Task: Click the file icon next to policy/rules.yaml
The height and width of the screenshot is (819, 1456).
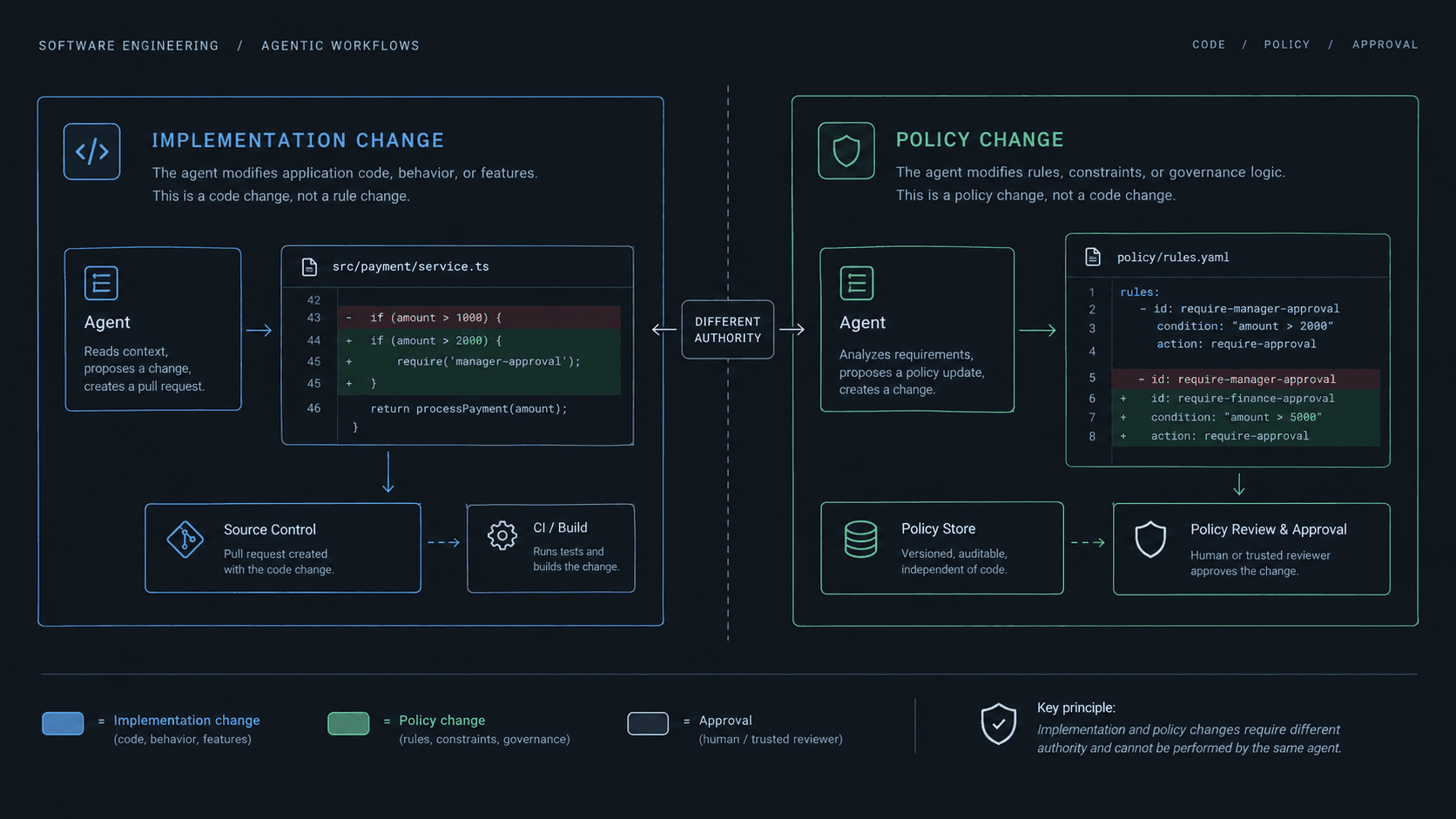Action: click(x=1093, y=257)
